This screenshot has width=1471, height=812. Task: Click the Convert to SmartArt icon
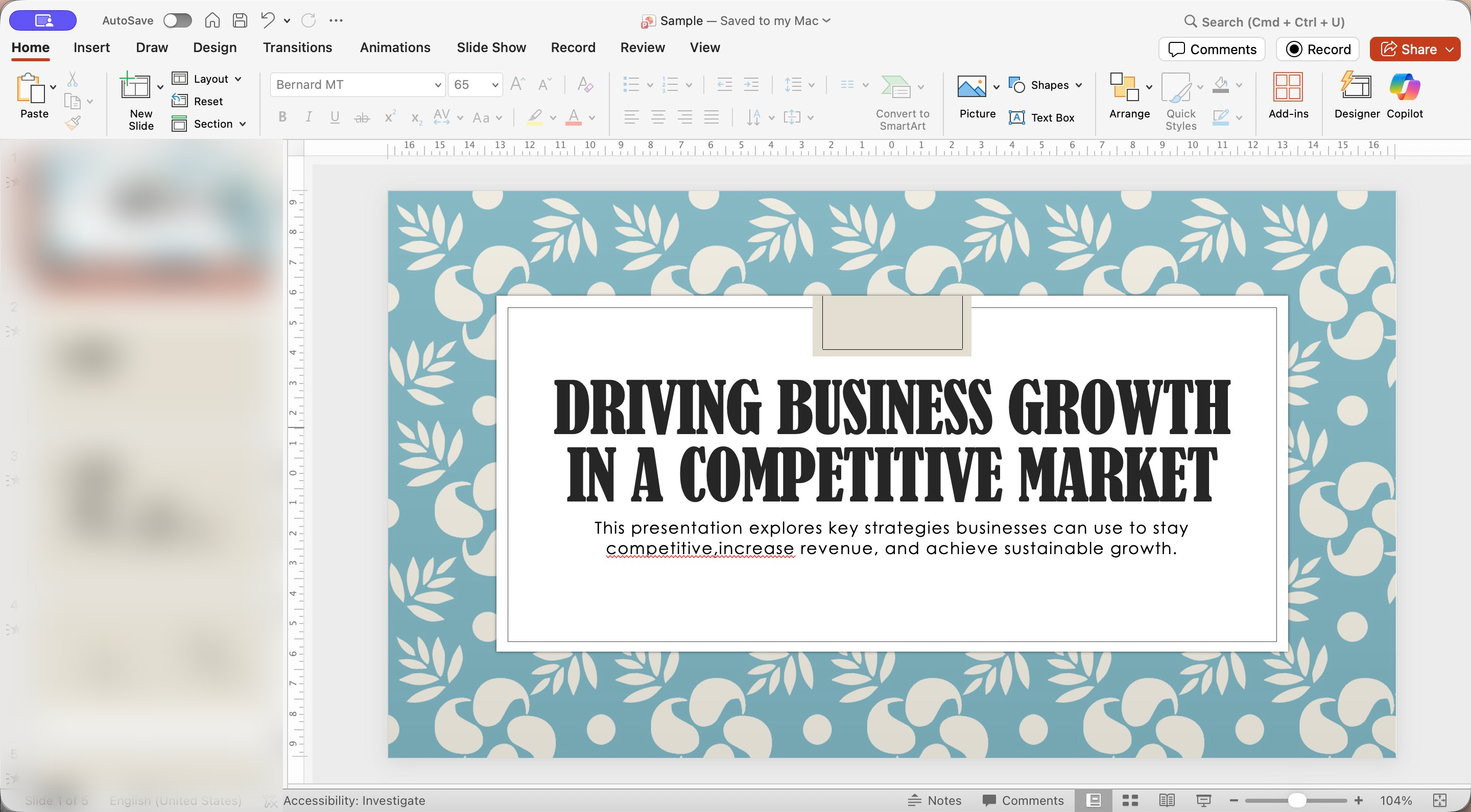click(895, 87)
